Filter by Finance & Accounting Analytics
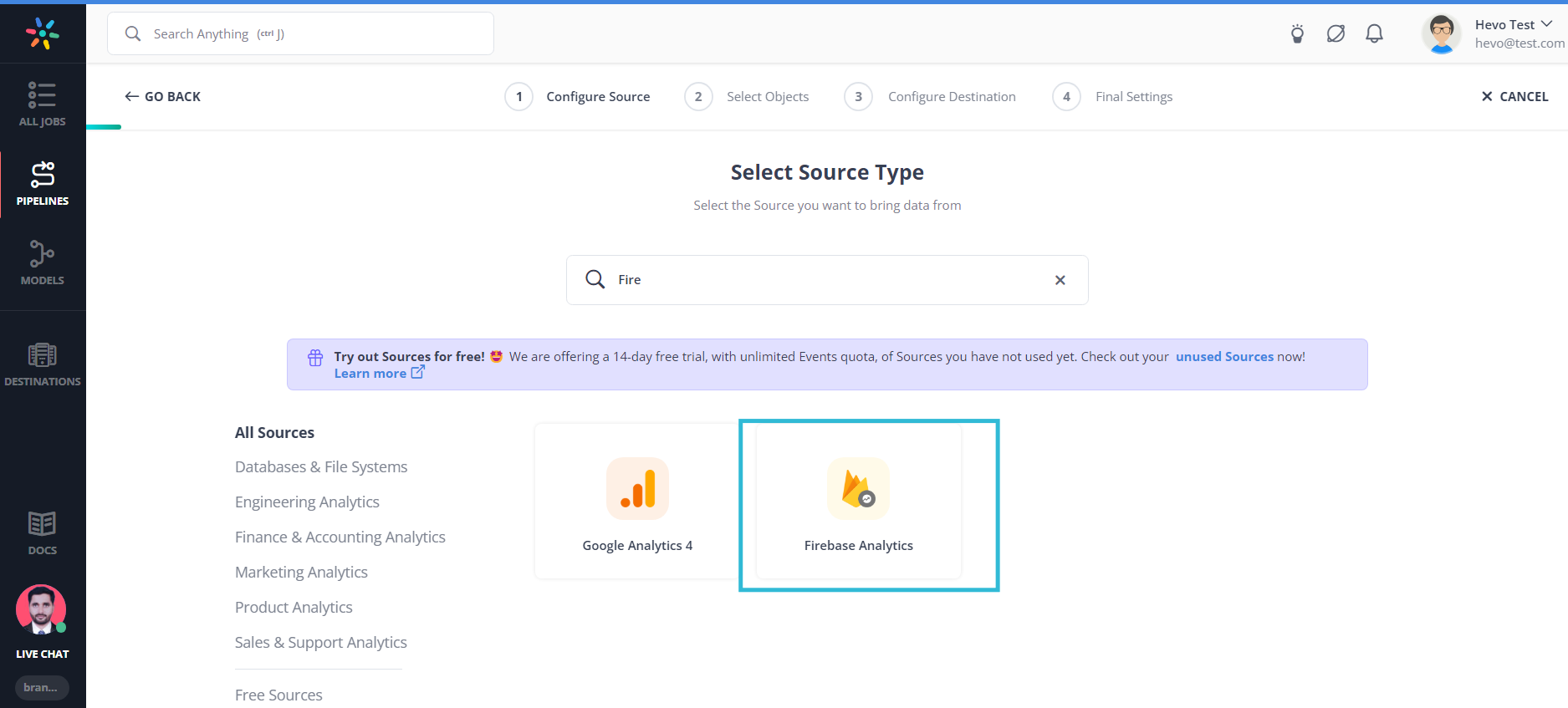 [x=340, y=537]
